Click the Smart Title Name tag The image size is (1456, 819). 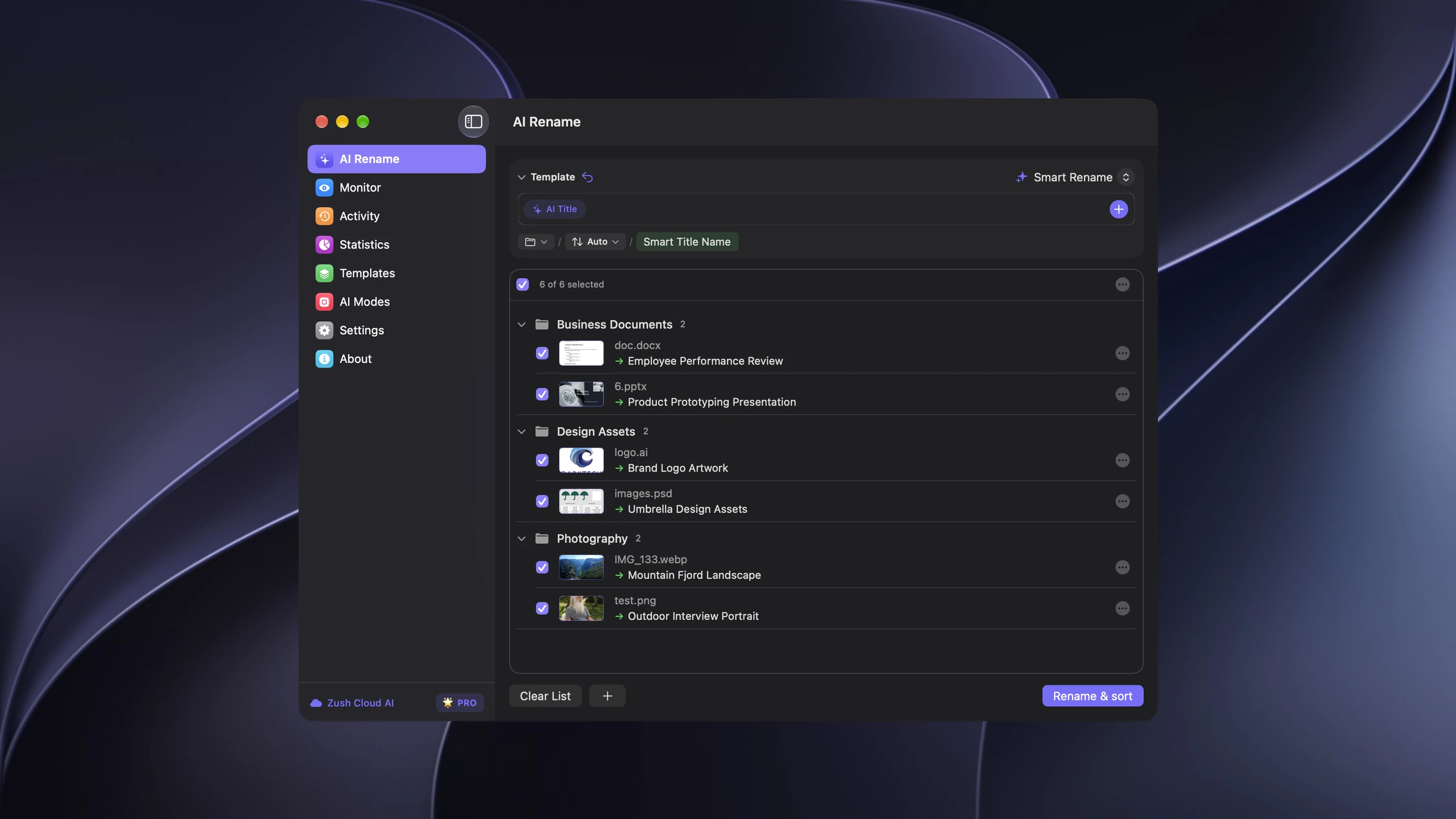pyautogui.click(x=686, y=242)
